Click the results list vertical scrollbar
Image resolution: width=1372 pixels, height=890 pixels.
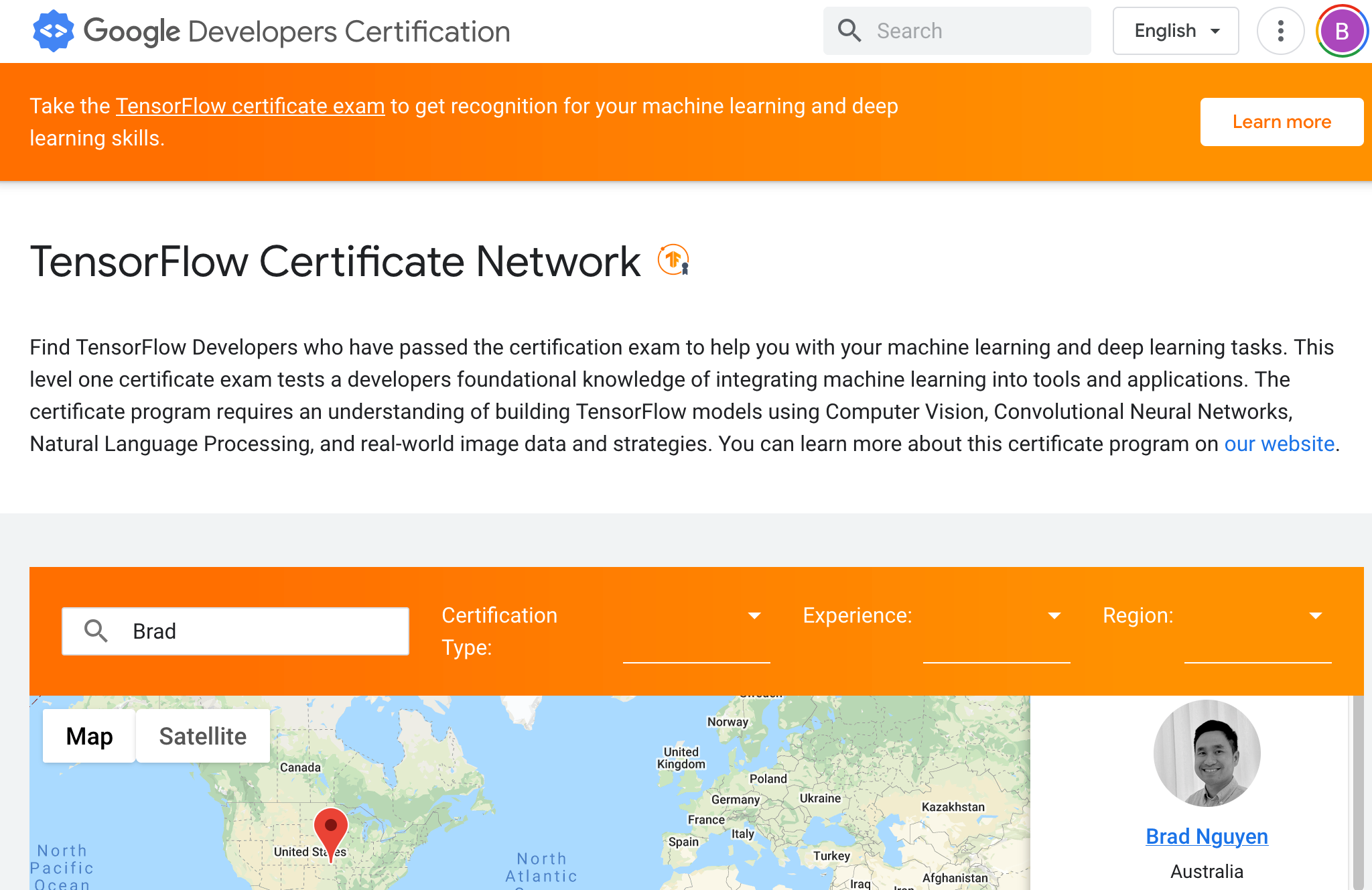pyautogui.click(x=1358, y=793)
